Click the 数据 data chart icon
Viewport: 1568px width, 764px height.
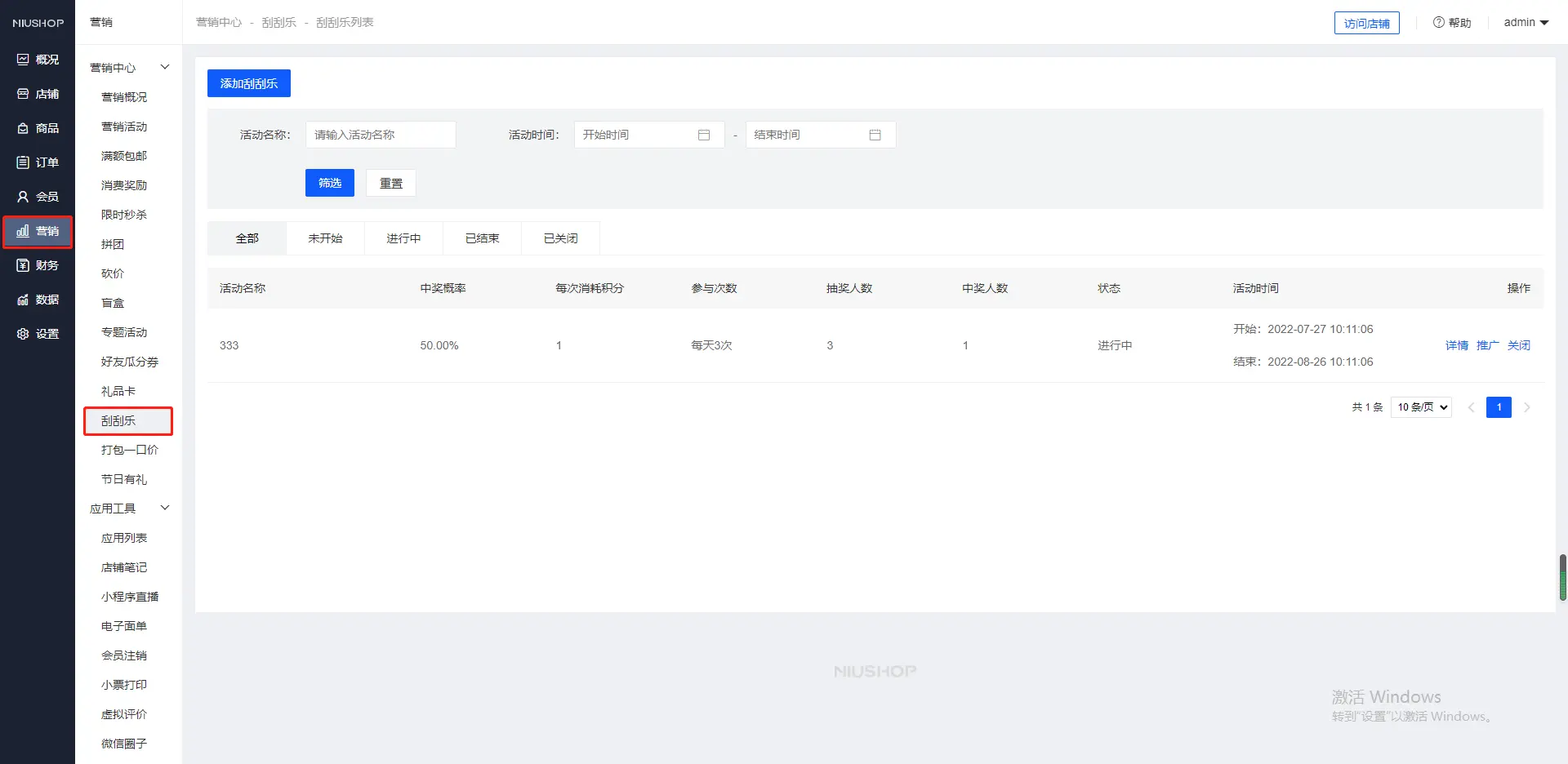pos(23,300)
